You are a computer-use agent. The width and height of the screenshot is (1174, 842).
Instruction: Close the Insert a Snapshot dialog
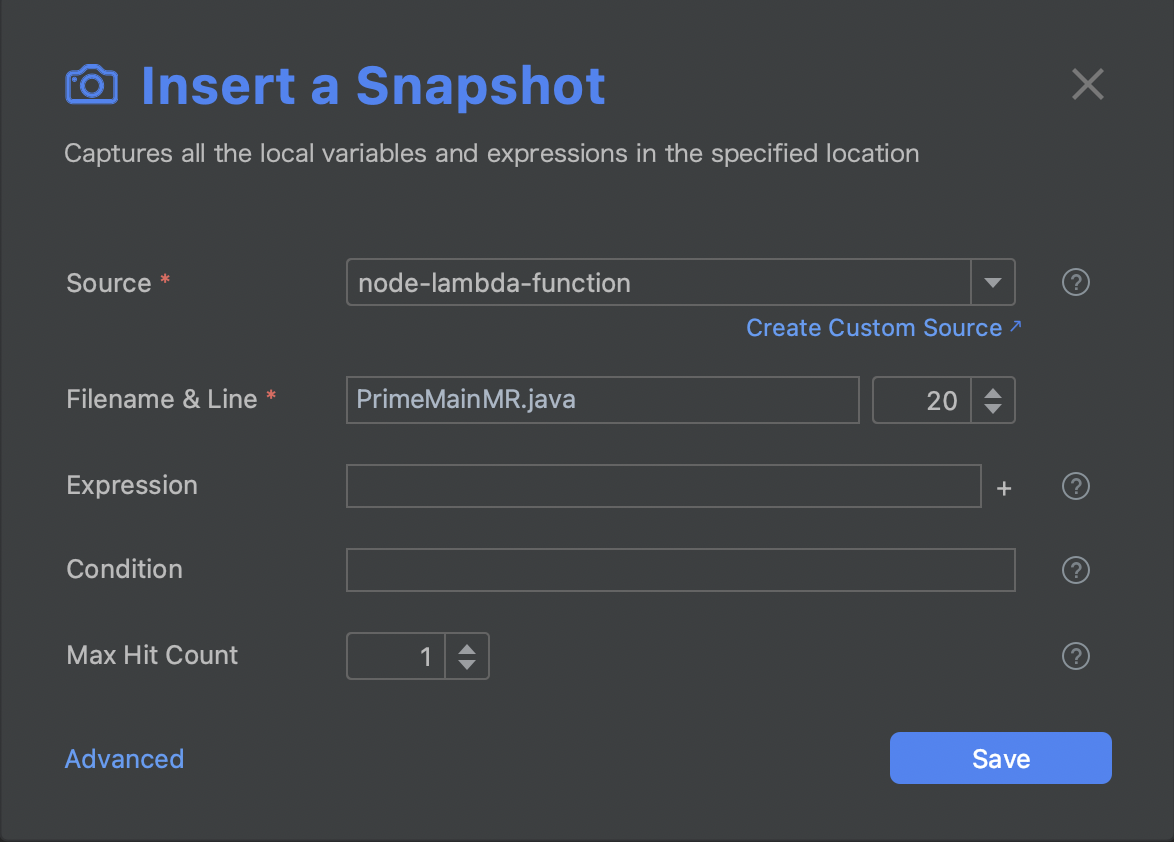point(1087,85)
